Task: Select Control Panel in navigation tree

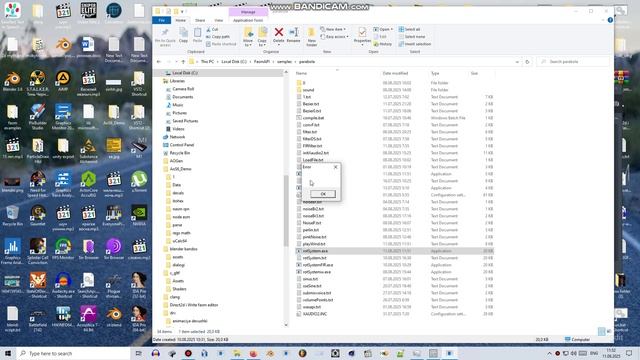Action: (x=182, y=145)
